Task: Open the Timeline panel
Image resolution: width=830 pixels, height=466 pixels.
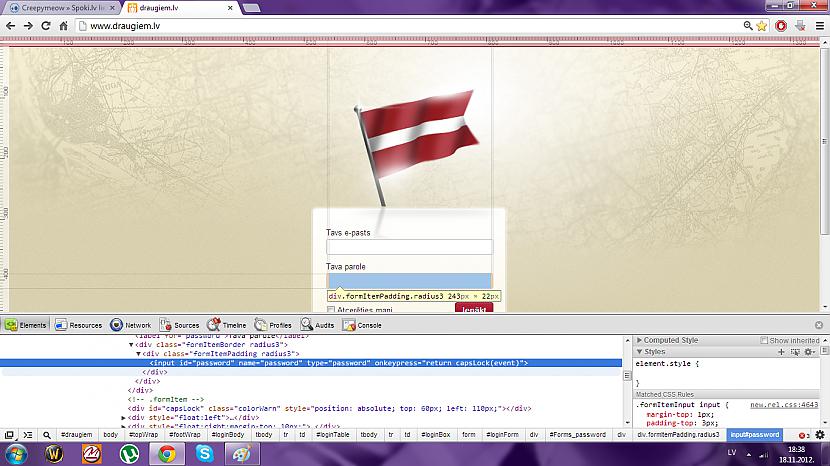Action: pyautogui.click(x=227, y=325)
